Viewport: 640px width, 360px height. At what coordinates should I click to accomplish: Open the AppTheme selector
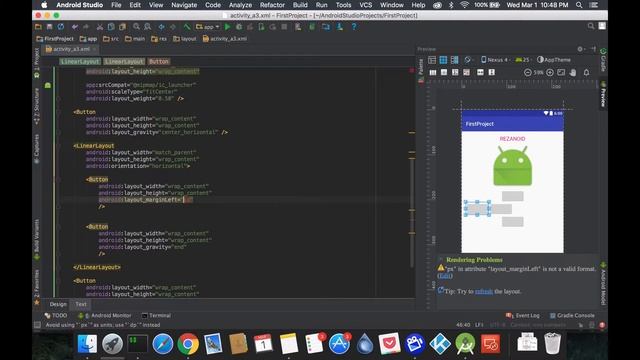click(x=554, y=60)
